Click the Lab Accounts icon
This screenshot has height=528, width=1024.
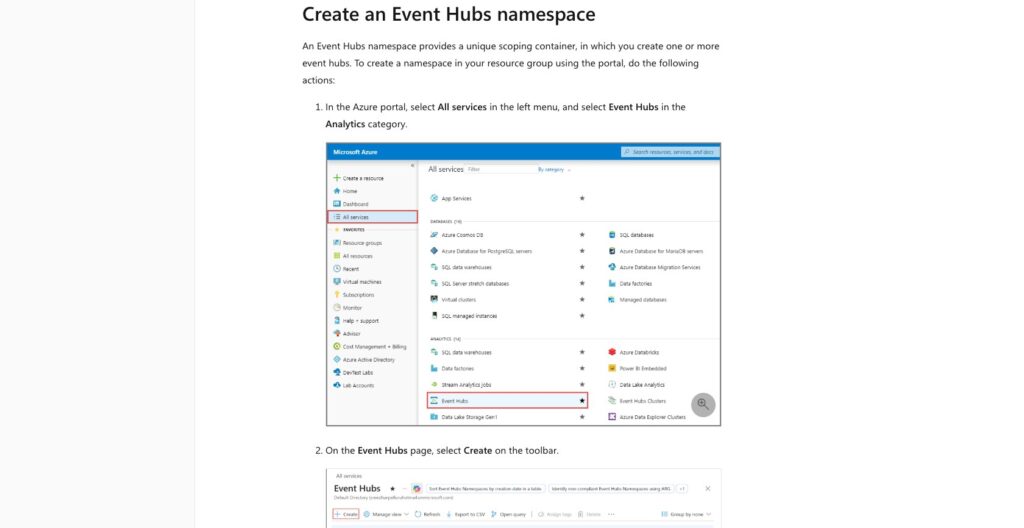[337, 385]
